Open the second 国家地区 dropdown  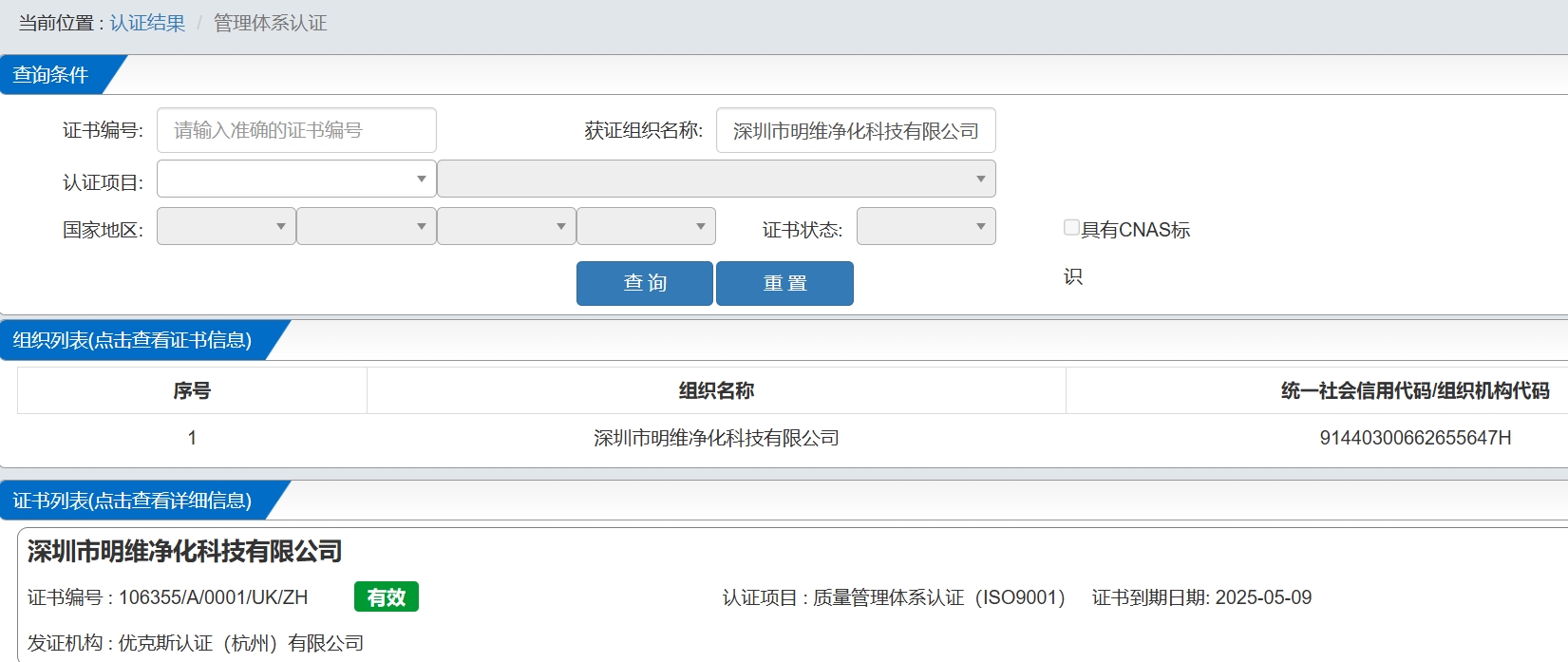point(367,226)
